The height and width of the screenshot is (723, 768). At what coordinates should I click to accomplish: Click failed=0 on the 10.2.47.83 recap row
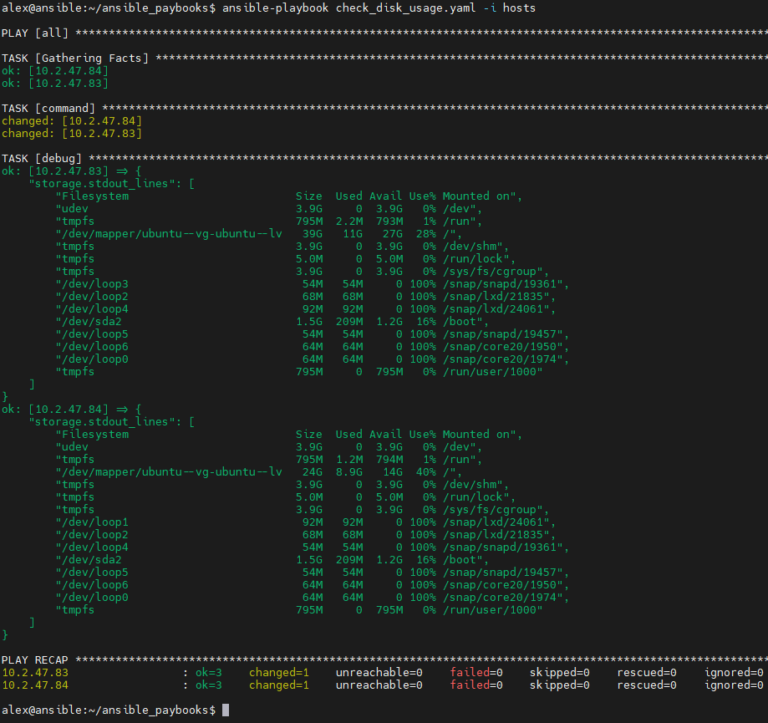click(x=476, y=673)
